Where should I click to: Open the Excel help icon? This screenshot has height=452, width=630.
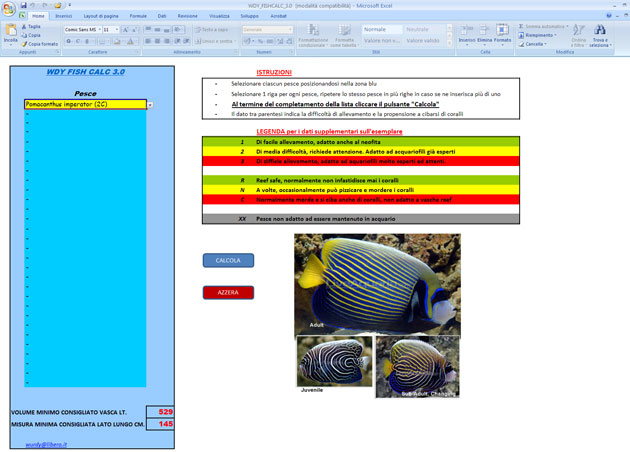609,16
